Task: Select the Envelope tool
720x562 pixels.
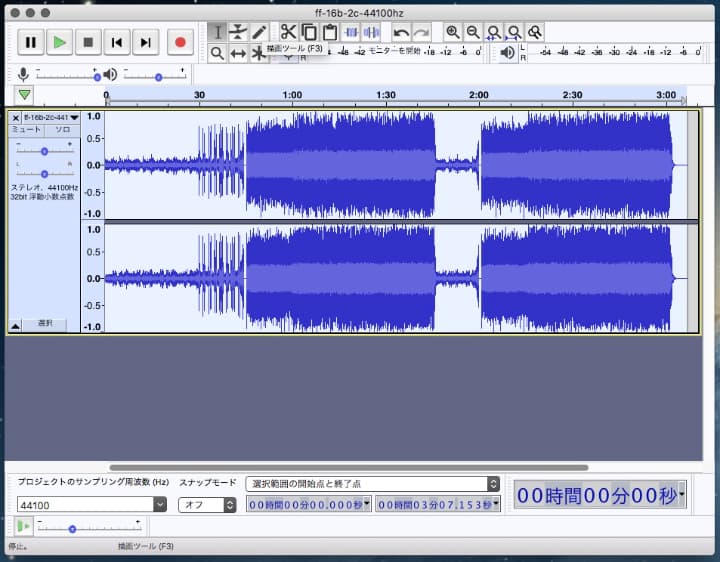Action: (238, 32)
